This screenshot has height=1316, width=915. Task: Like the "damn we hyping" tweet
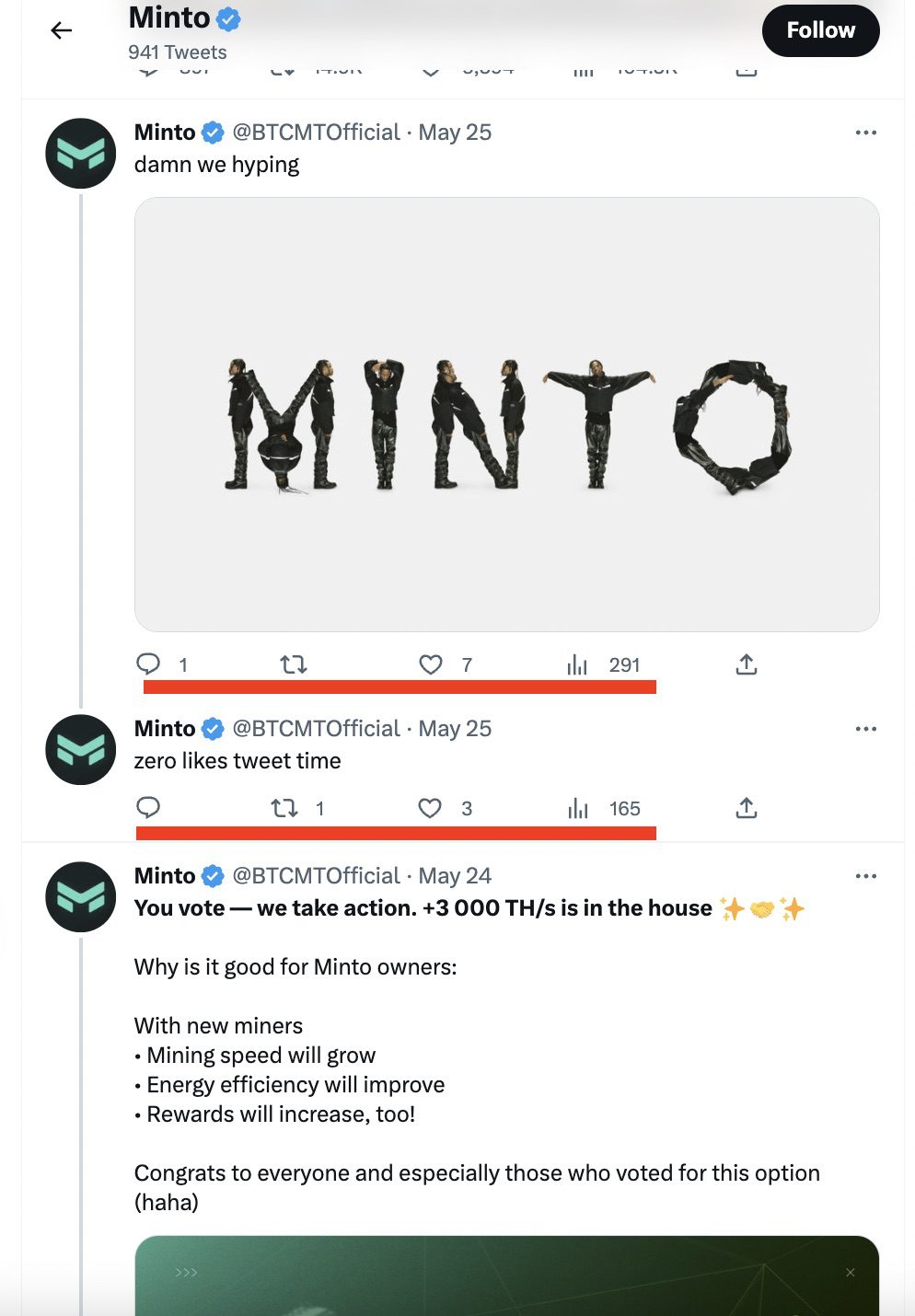tap(430, 664)
